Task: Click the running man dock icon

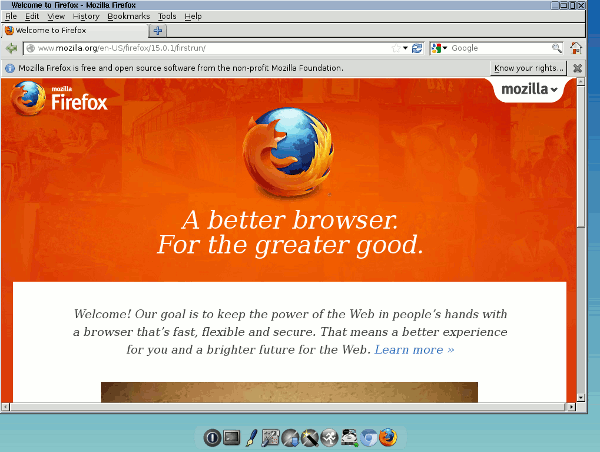Action: point(329,437)
